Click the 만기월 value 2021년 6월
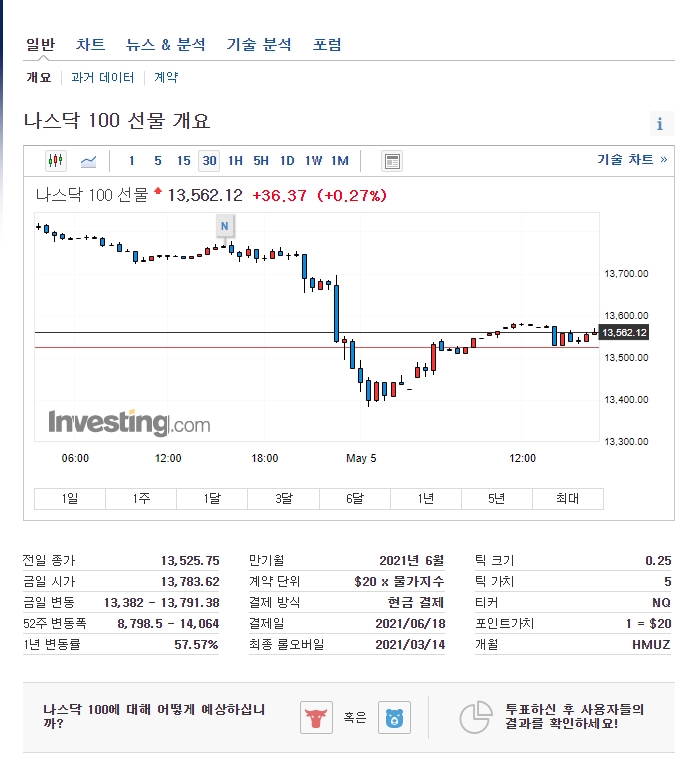 [412, 561]
